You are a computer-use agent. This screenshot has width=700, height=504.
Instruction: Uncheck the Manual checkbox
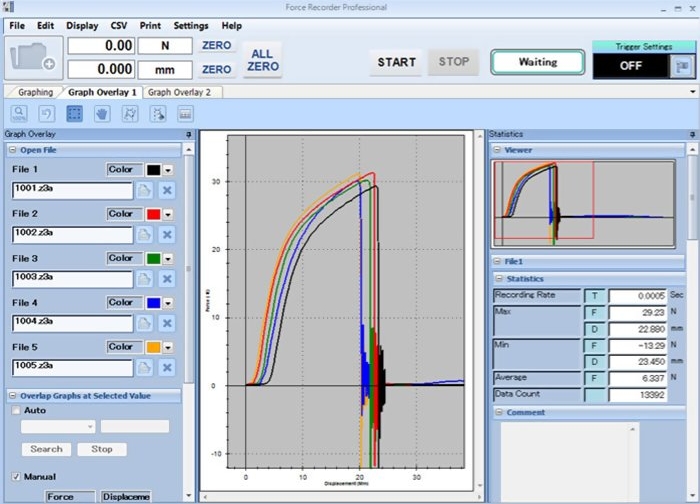point(17,476)
